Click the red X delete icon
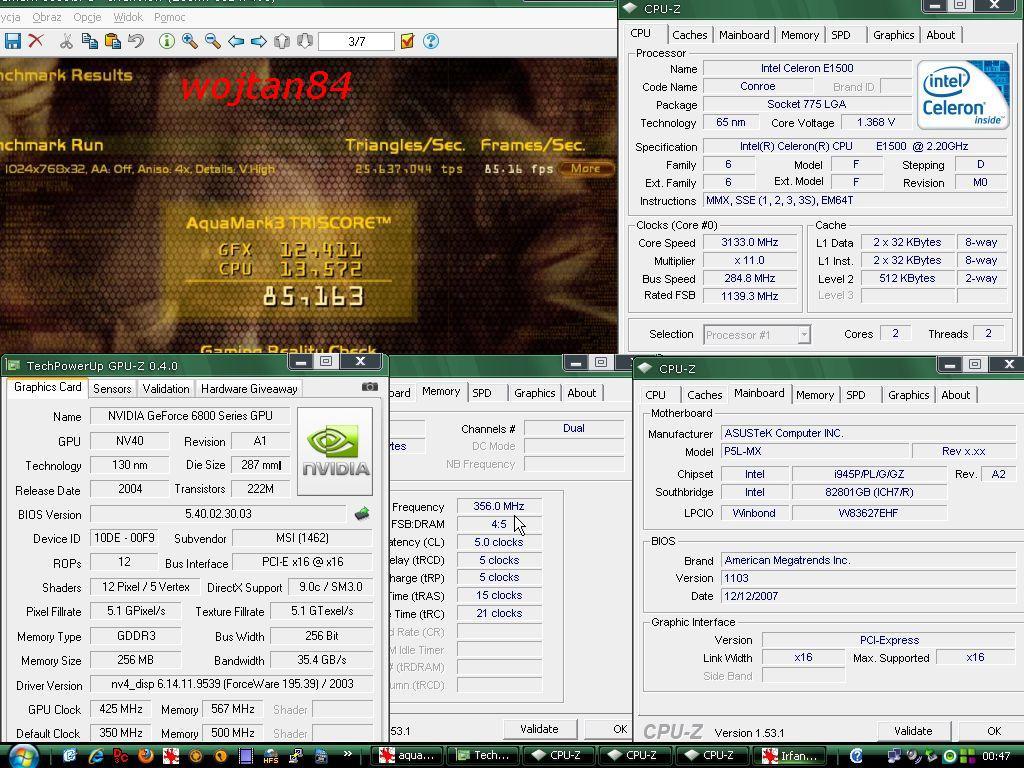1024x768 pixels. tap(36, 41)
